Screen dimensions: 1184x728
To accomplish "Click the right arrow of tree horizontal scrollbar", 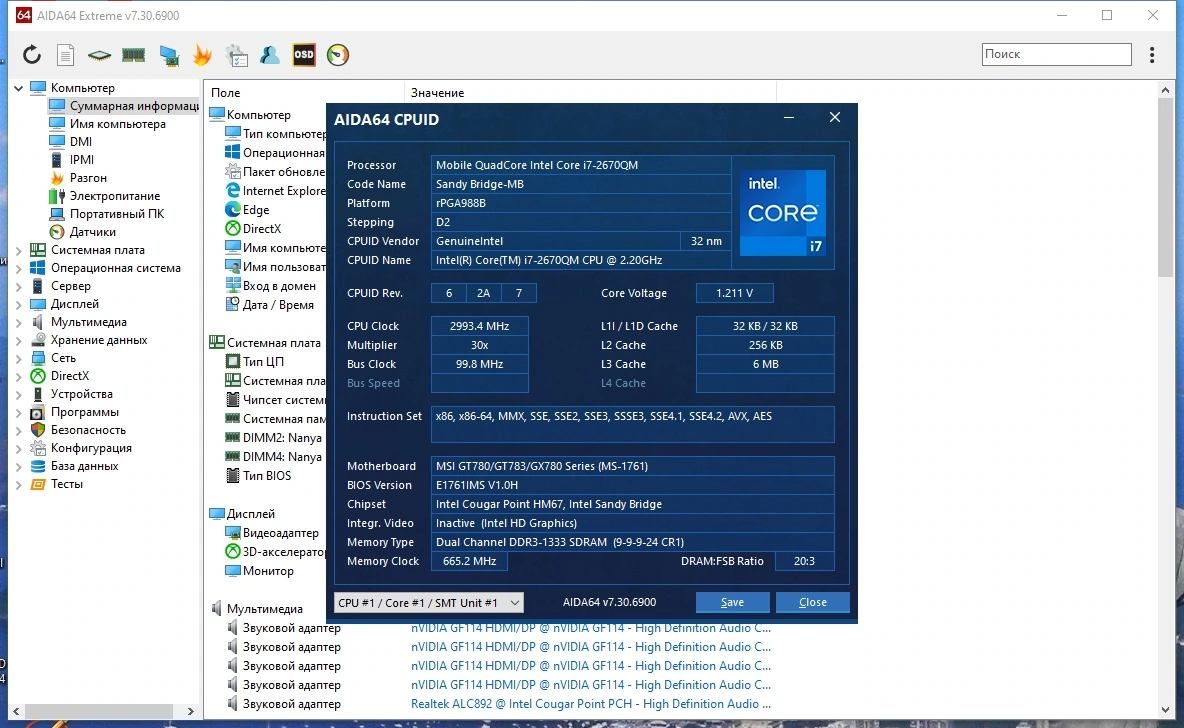I will click(x=190, y=711).
